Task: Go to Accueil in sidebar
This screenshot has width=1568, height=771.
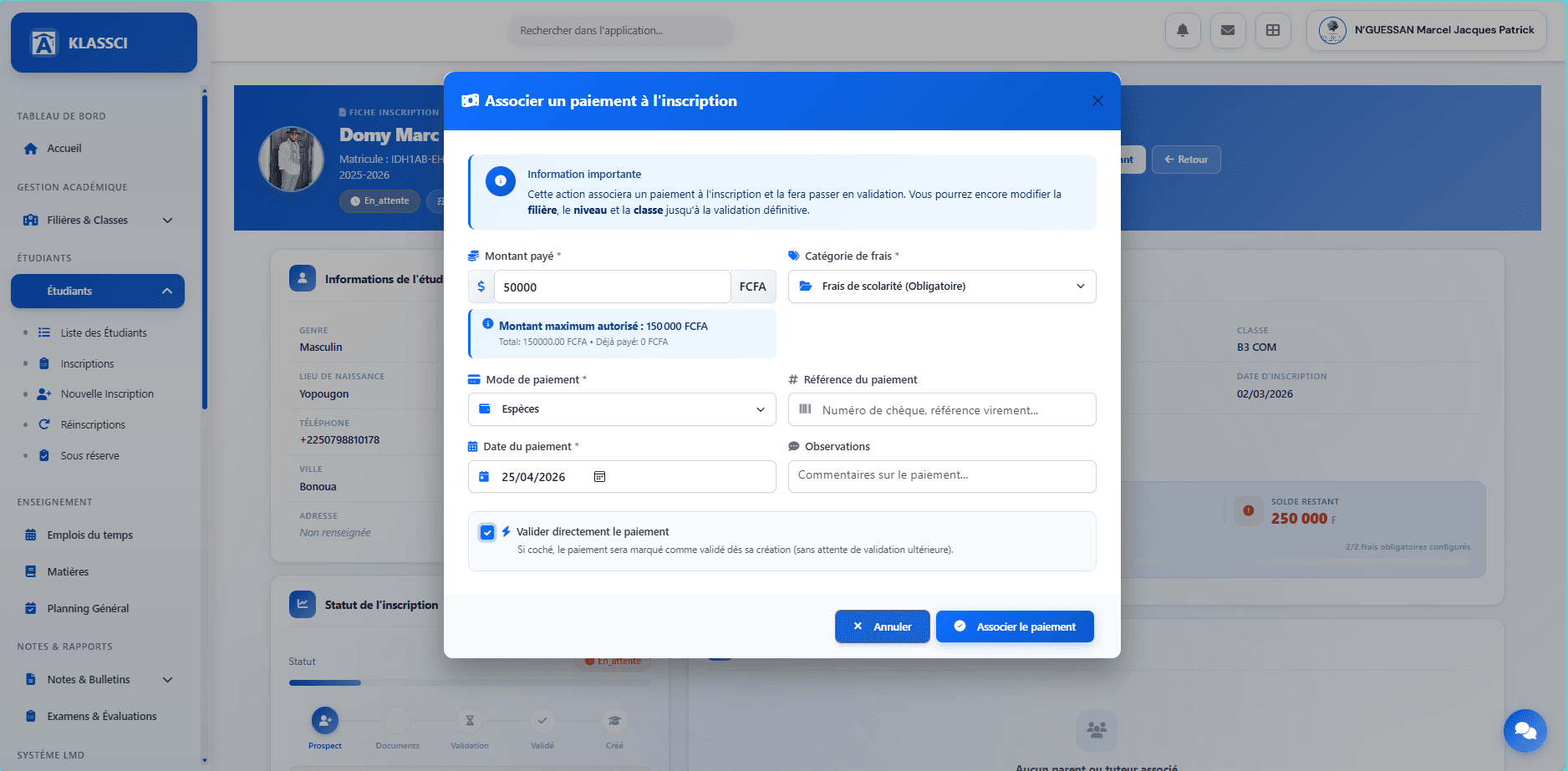Action: point(98,149)
